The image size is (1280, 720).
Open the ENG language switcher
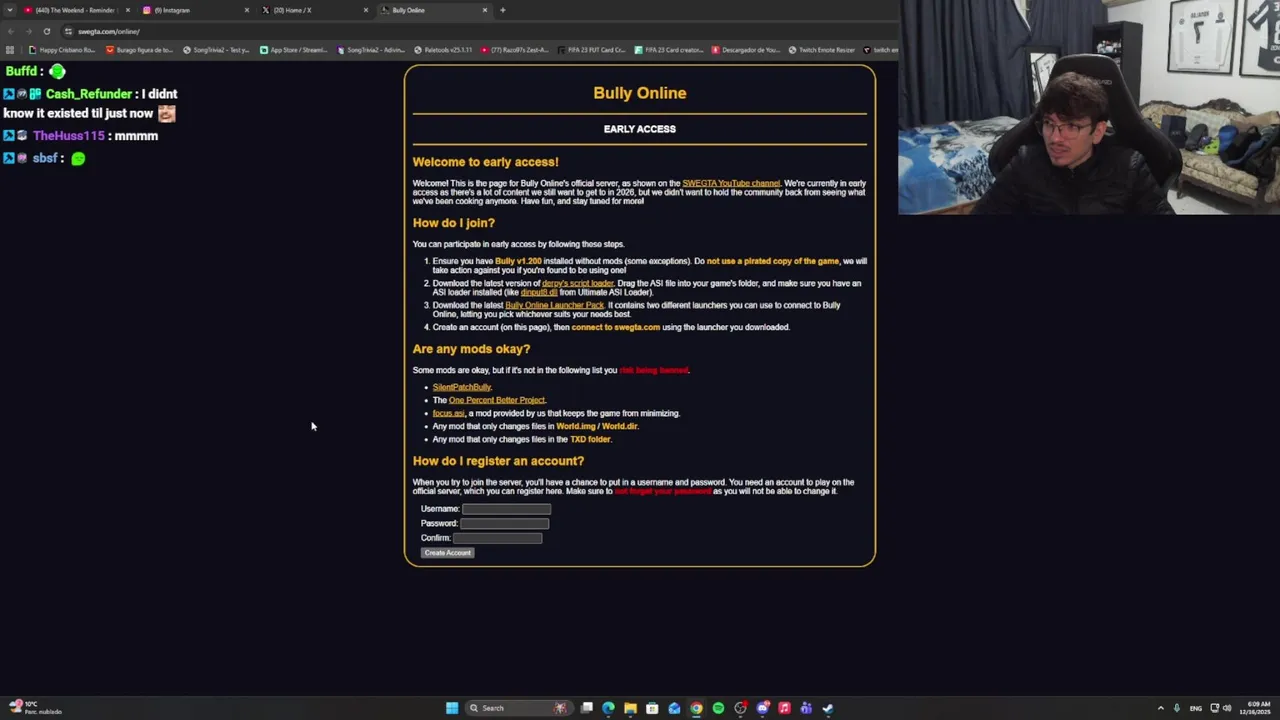(x=1196, y=708)
